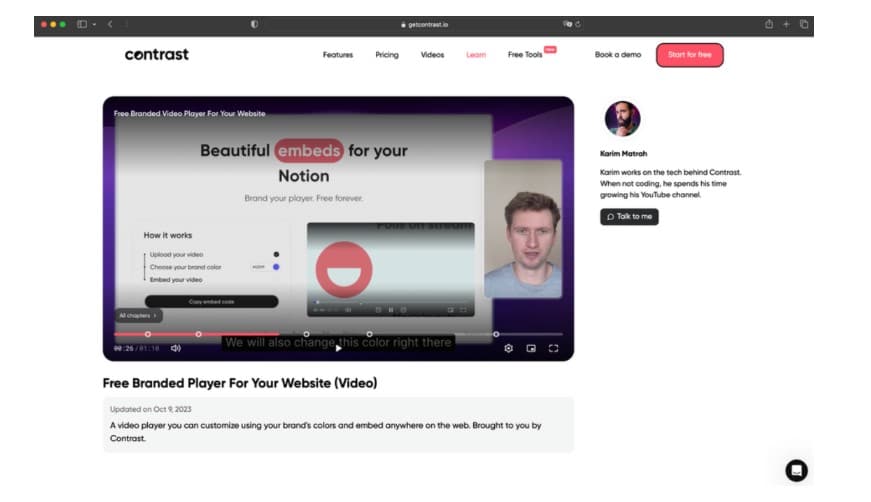Viewport: 871px width, 502px height.
Task: Jump to the first chapter marker
Action: pos(148,334)
